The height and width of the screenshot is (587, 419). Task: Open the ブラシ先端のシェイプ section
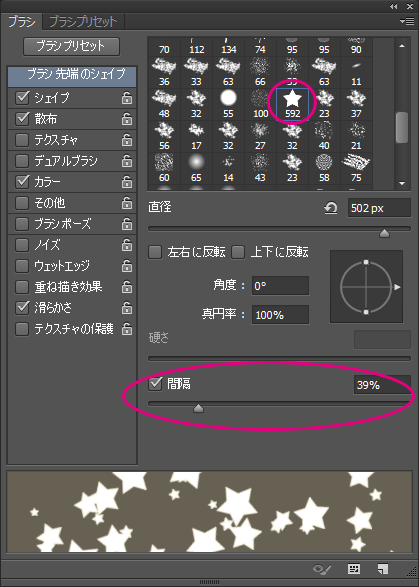point(72,76)
